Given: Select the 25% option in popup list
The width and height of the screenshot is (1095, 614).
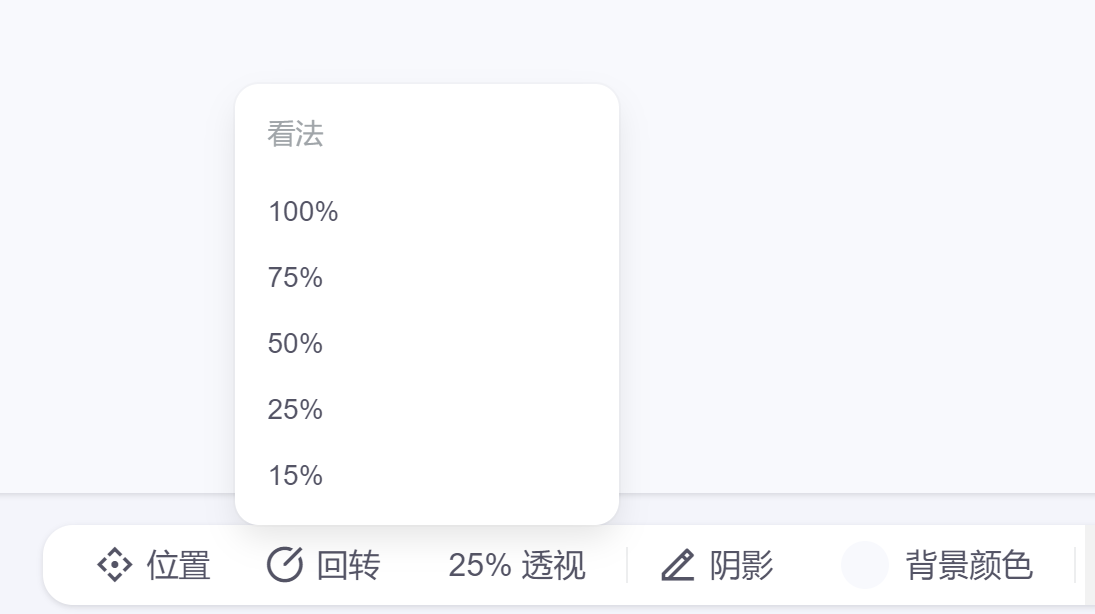Looking at the screenshot, I should [427, 409].
